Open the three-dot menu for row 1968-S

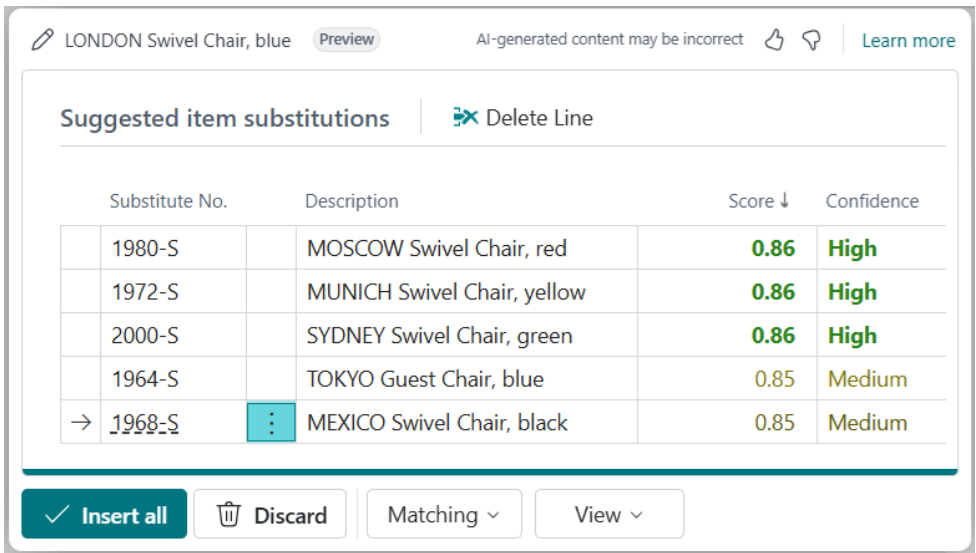271,422
